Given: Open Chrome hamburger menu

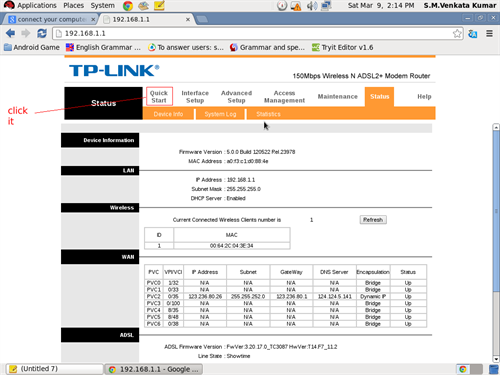Looking at the screenshot, I should [489, 33].
